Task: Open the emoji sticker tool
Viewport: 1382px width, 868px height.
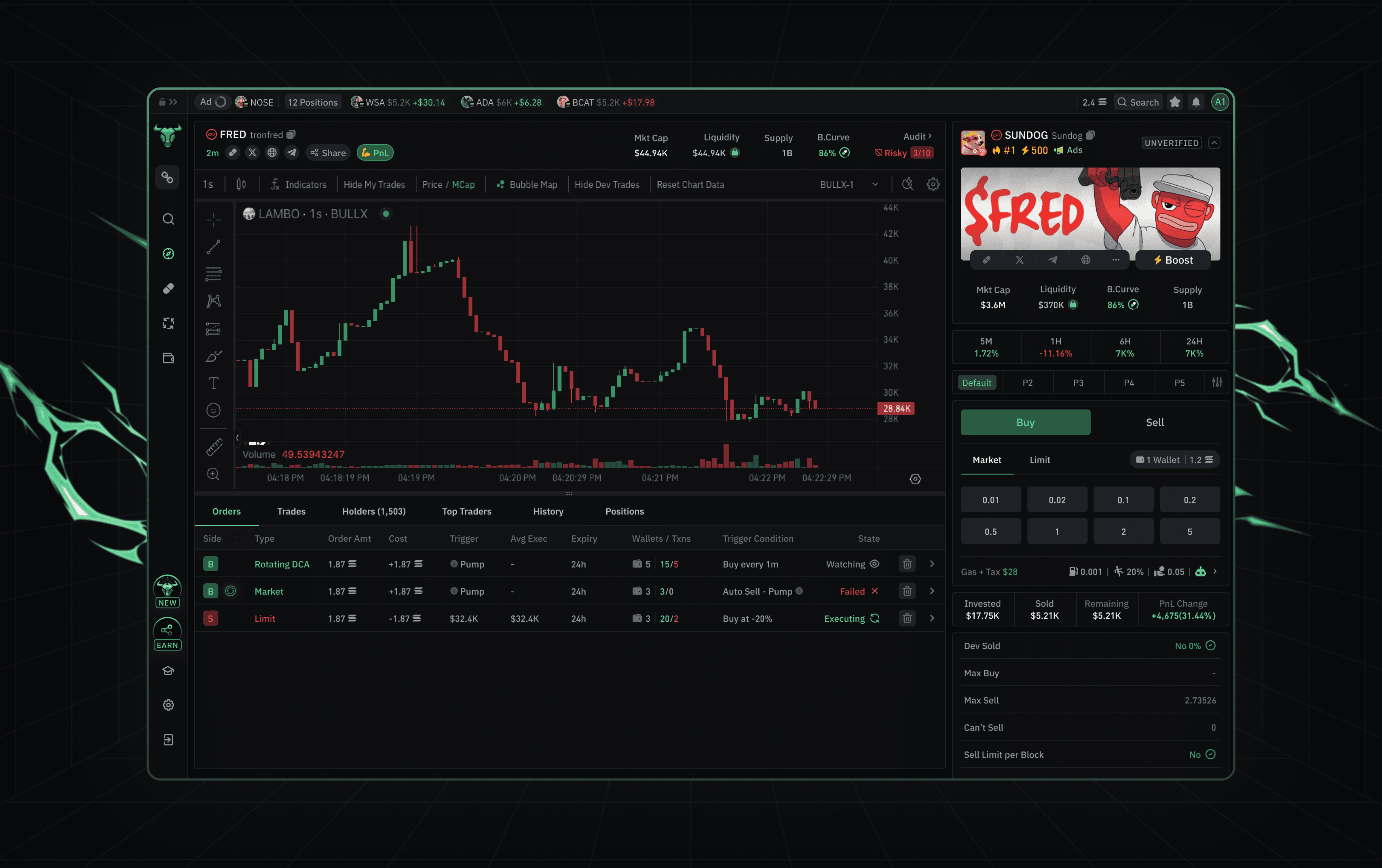Action: pyautogui.click(x=214, y=410)
